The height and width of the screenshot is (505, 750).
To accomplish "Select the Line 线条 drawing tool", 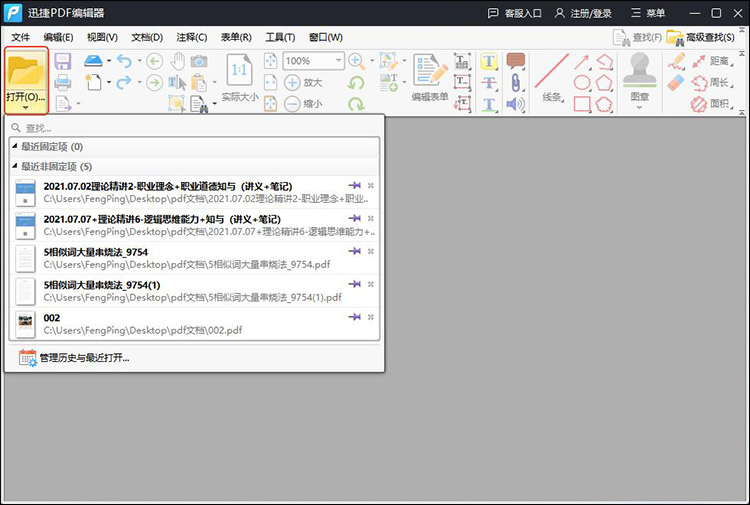I will pos(552,77).
